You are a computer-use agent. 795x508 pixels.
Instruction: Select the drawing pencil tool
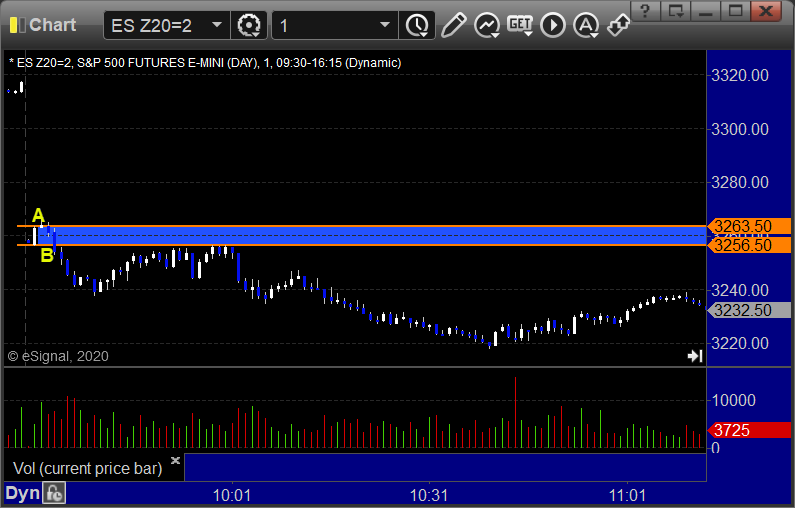453,25
